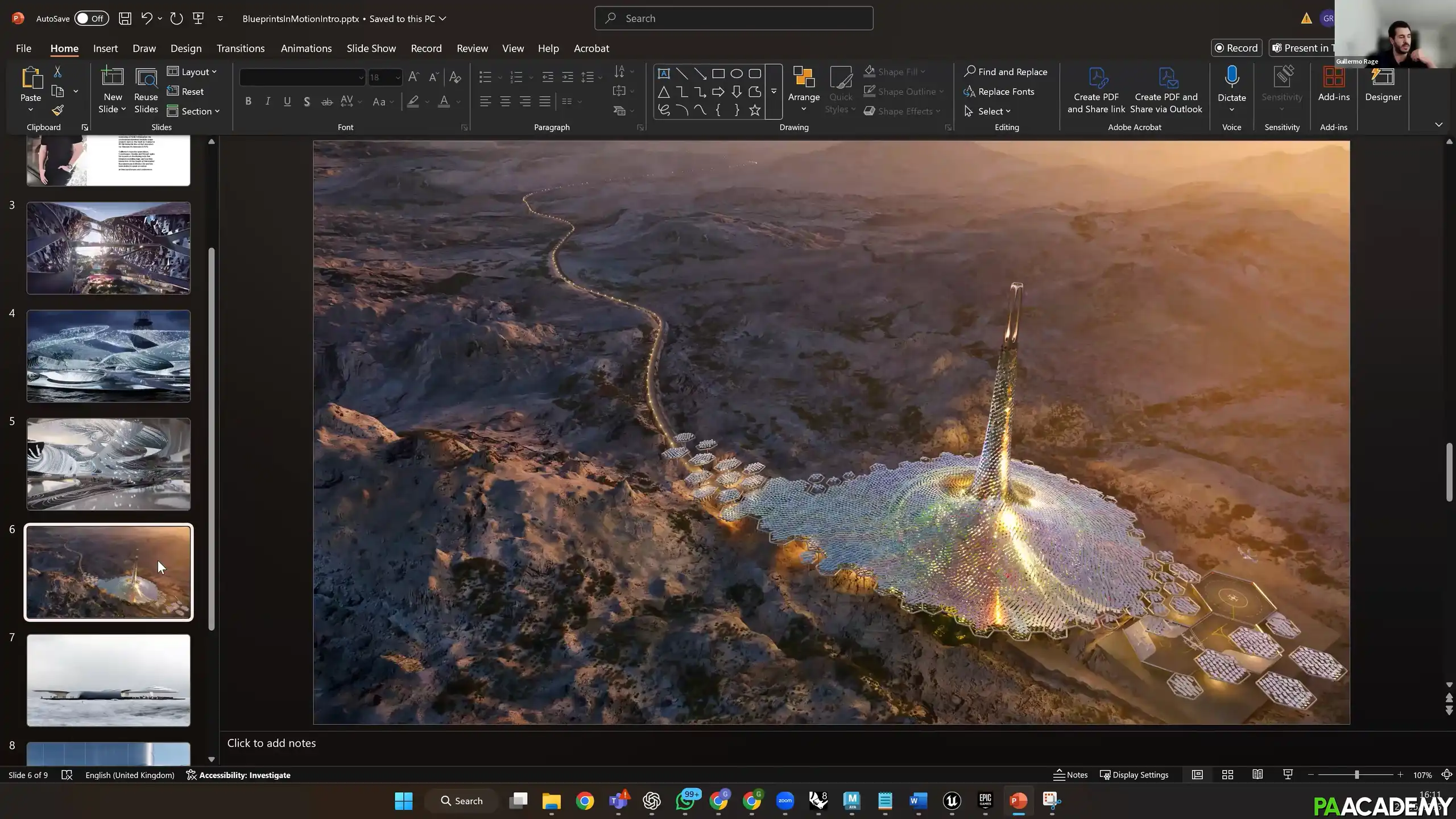Open the Designer pane

coord(1383,84)
